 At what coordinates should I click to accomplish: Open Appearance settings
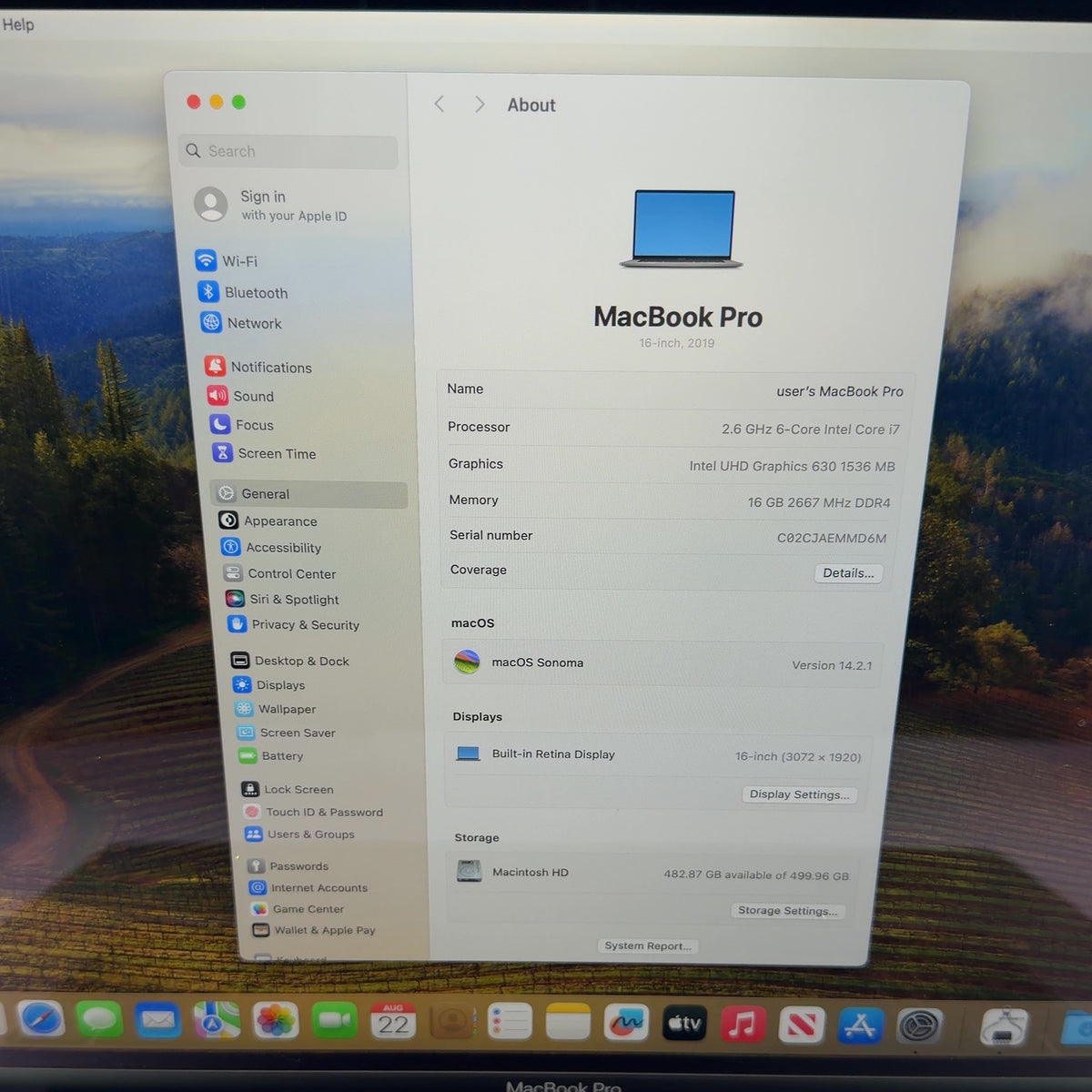[x=268, y=521]
